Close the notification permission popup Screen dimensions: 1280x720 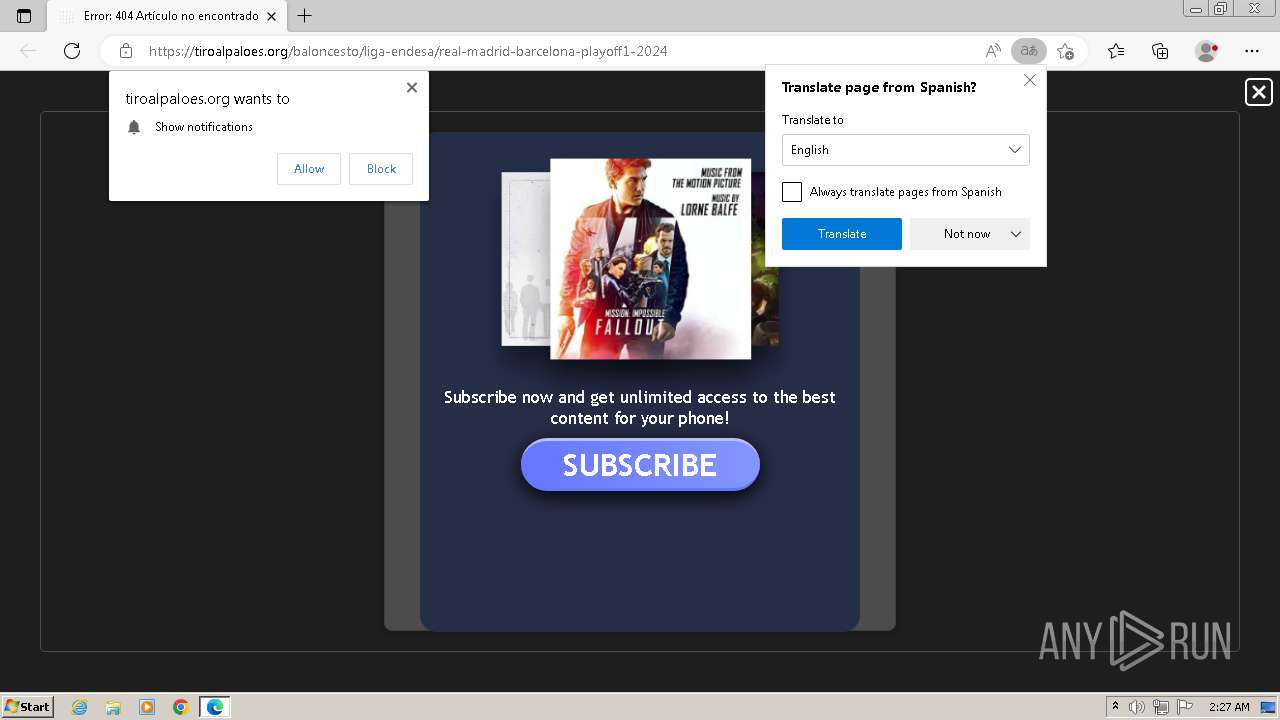(x=412, y=88)
